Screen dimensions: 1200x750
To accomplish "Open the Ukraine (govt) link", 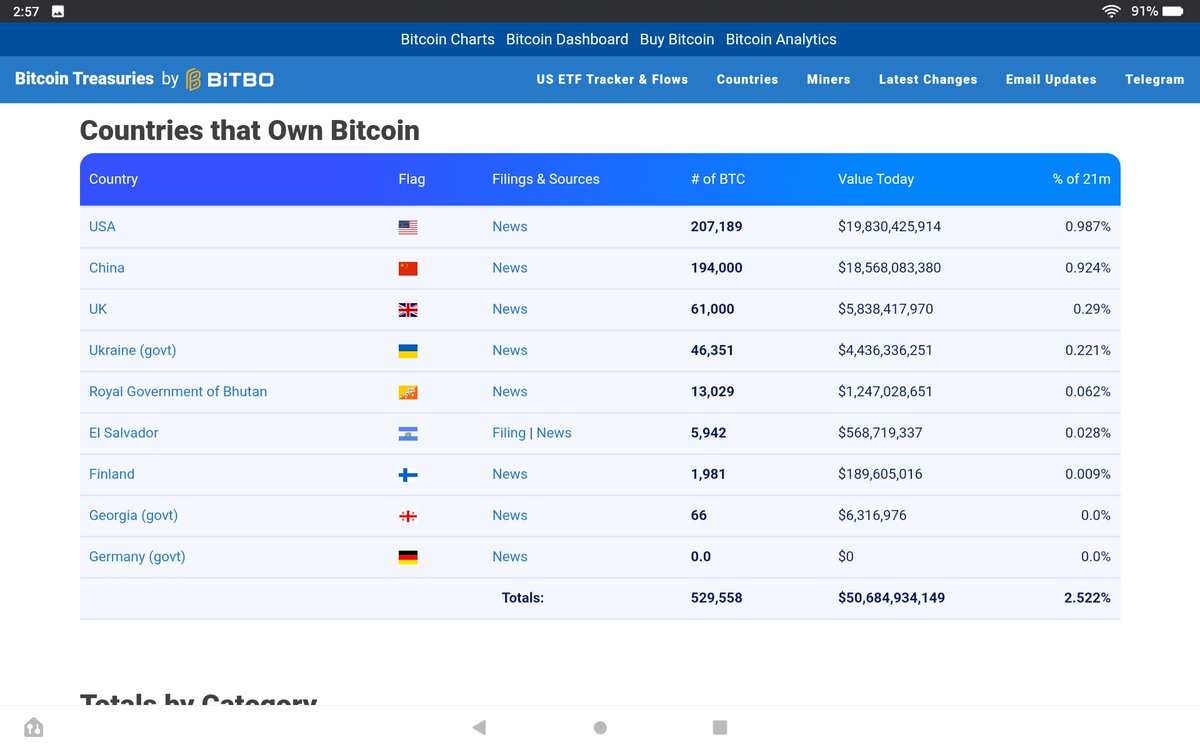I will click(132, 351).
